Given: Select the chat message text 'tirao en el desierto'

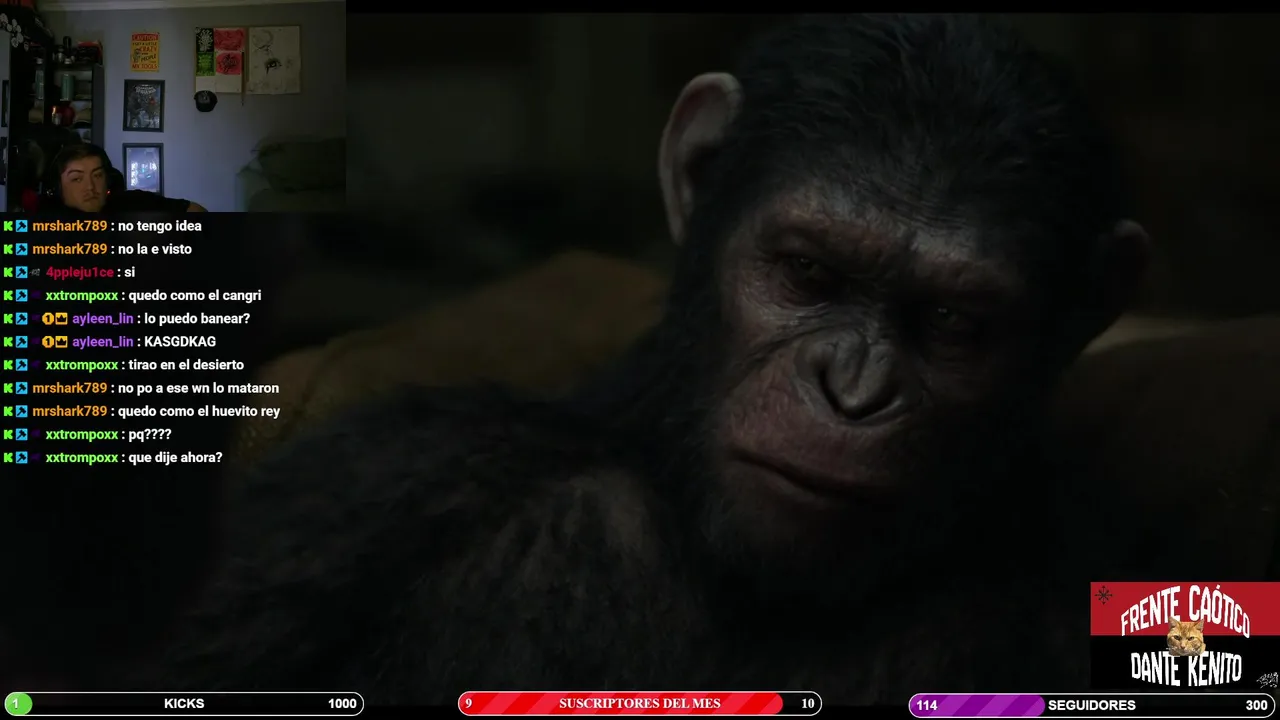Looking at the screenshot, I should tap(186, 365).
